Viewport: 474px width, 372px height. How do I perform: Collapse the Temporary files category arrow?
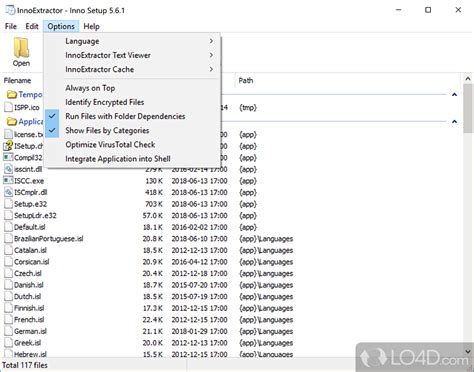pyautogui.click(x=454, y=95)
